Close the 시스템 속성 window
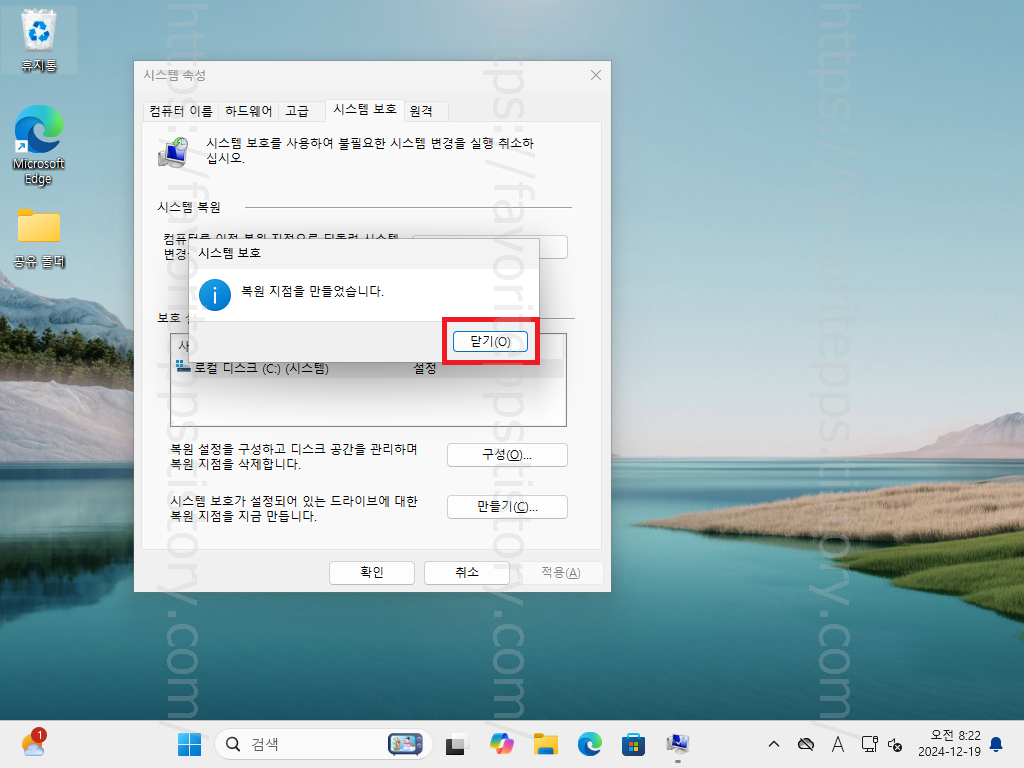This screenshot has width=1024, height=768. pyautogui.click(x=596, y=75)
